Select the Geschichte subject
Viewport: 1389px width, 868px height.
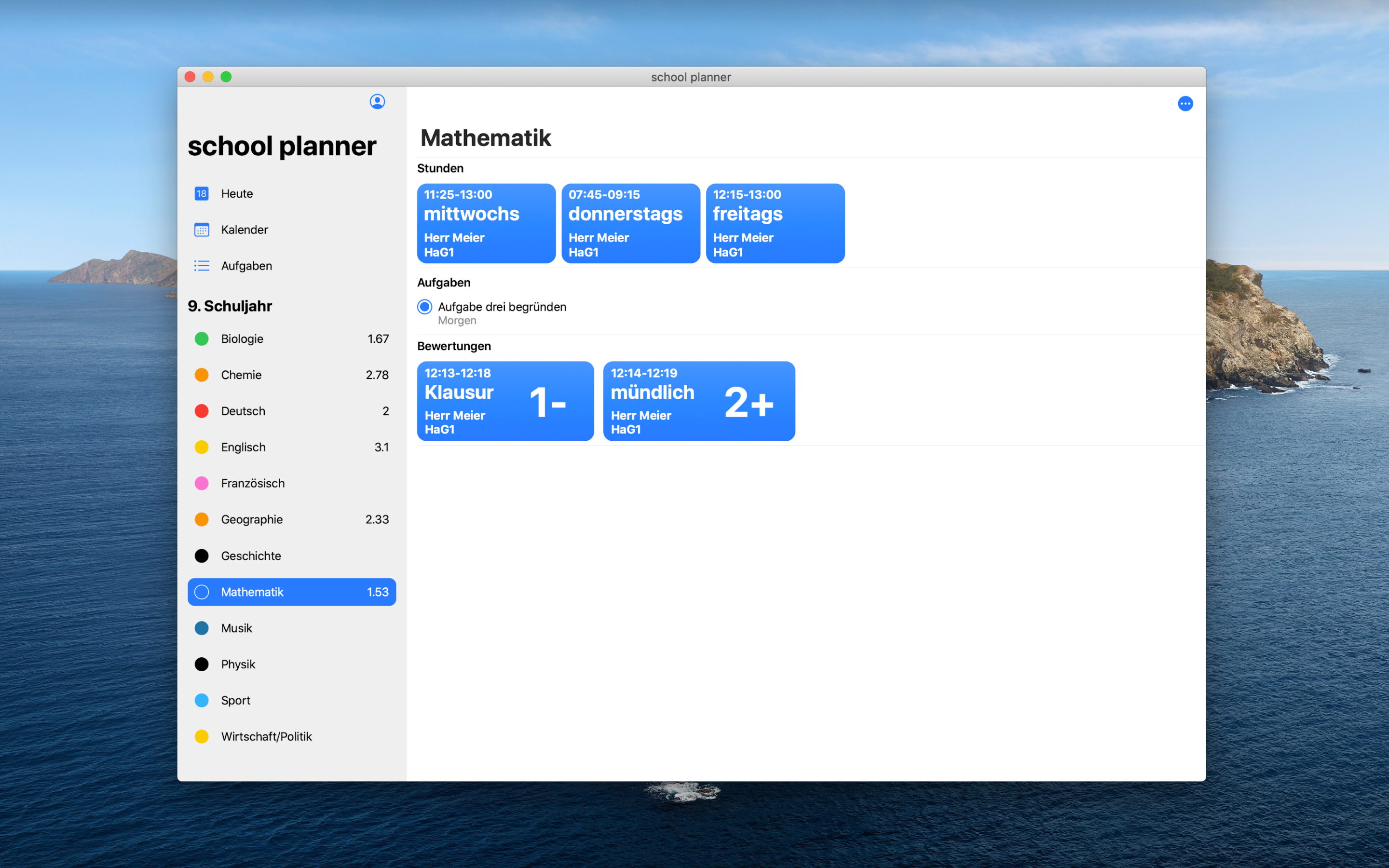(292, 556)
